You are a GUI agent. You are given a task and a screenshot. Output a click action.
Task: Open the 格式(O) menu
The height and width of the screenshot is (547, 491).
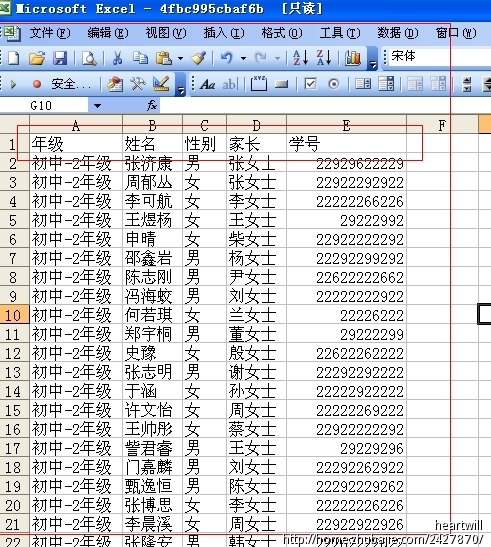point(282,33)
